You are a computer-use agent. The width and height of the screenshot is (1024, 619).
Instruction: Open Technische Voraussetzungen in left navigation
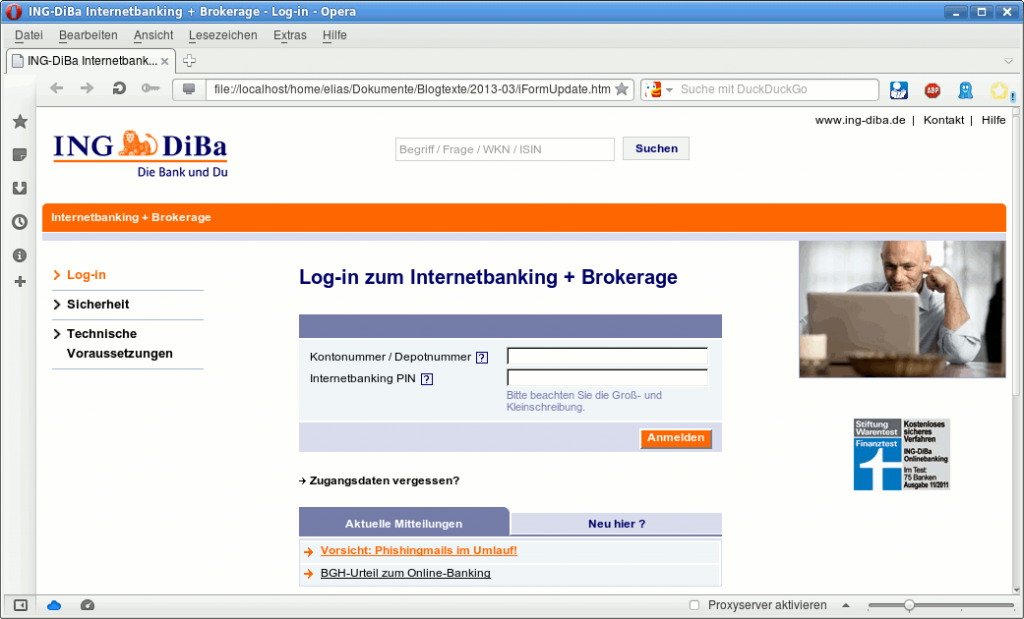120,343
